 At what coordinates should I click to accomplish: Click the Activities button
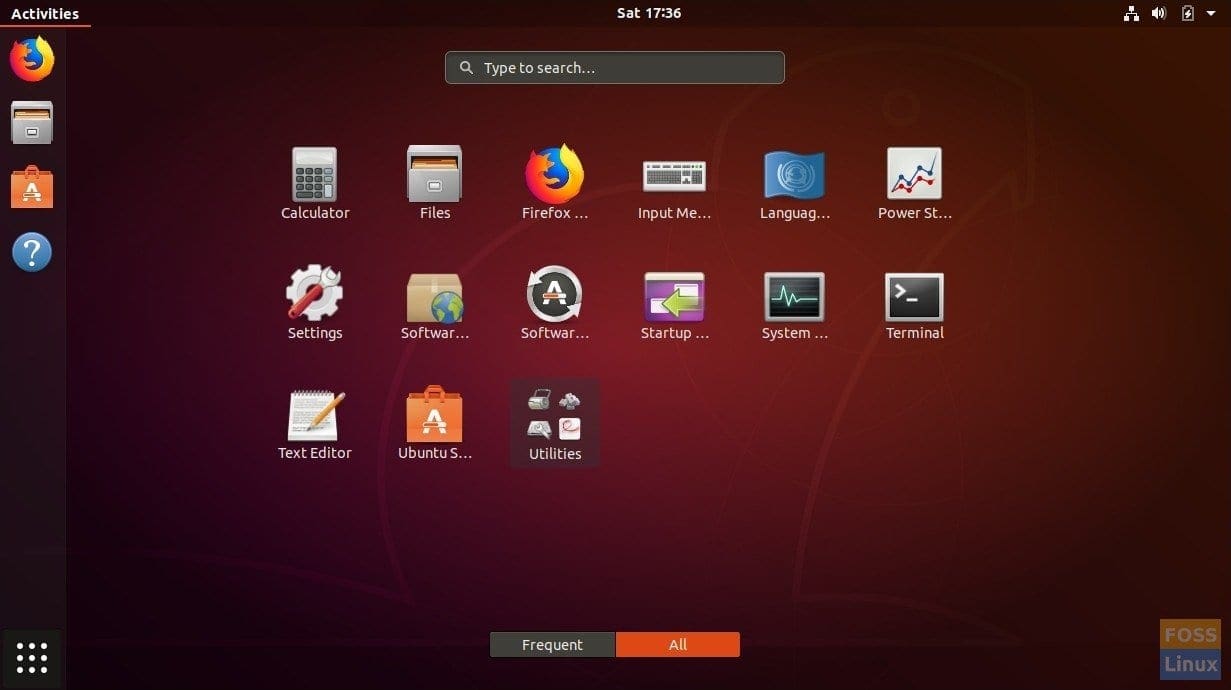pos(45,13)
